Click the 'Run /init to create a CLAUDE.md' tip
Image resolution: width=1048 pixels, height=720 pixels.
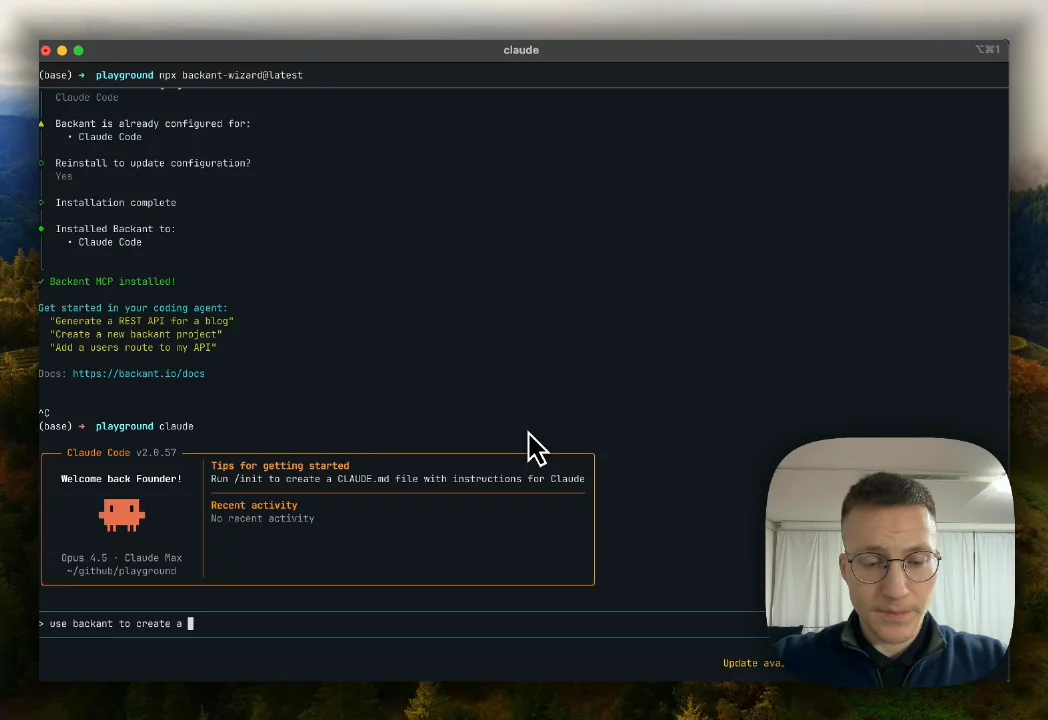coord(398,479)
